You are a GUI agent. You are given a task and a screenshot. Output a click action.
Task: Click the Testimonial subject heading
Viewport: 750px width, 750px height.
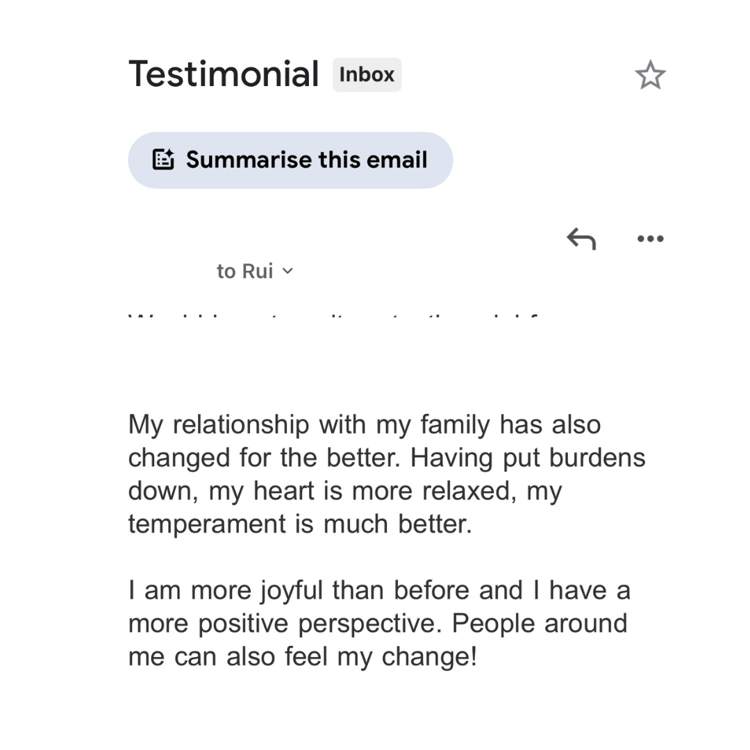pyautogui.click(x=223, y=74)
